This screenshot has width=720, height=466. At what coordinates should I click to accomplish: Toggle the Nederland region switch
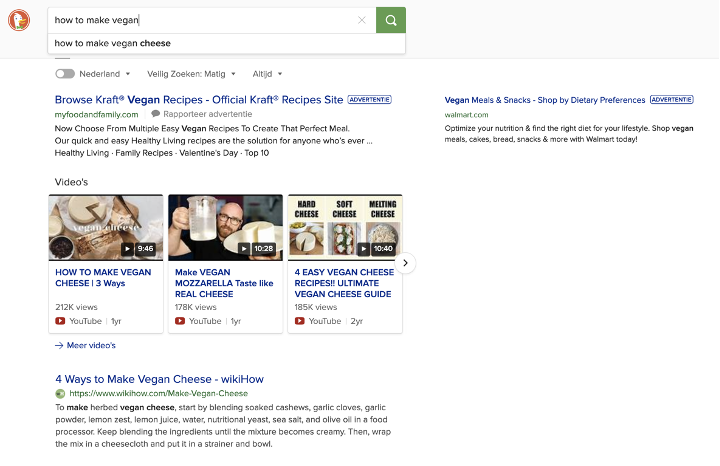click(x=65, y=74)
